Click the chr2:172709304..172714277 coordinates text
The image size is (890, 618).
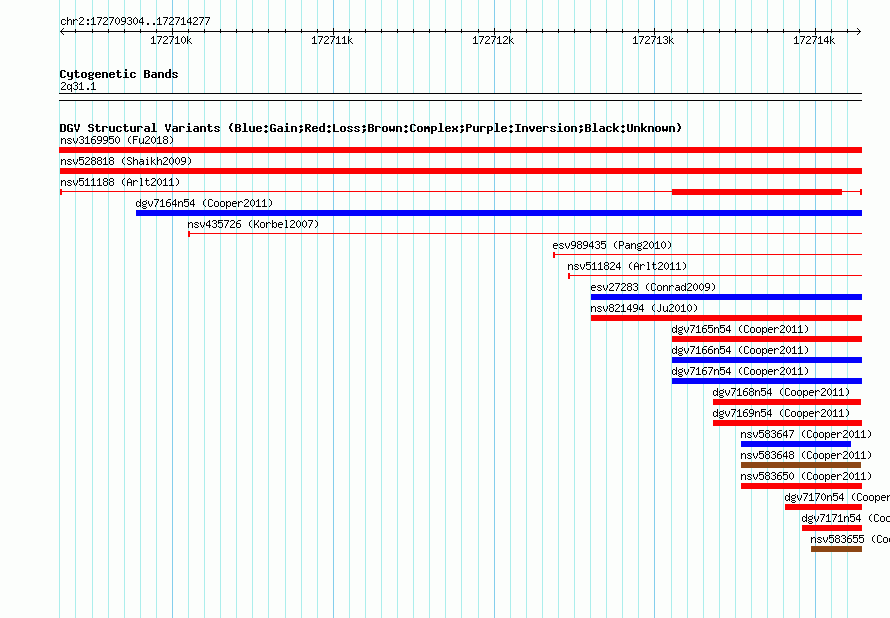click(135, 21)
